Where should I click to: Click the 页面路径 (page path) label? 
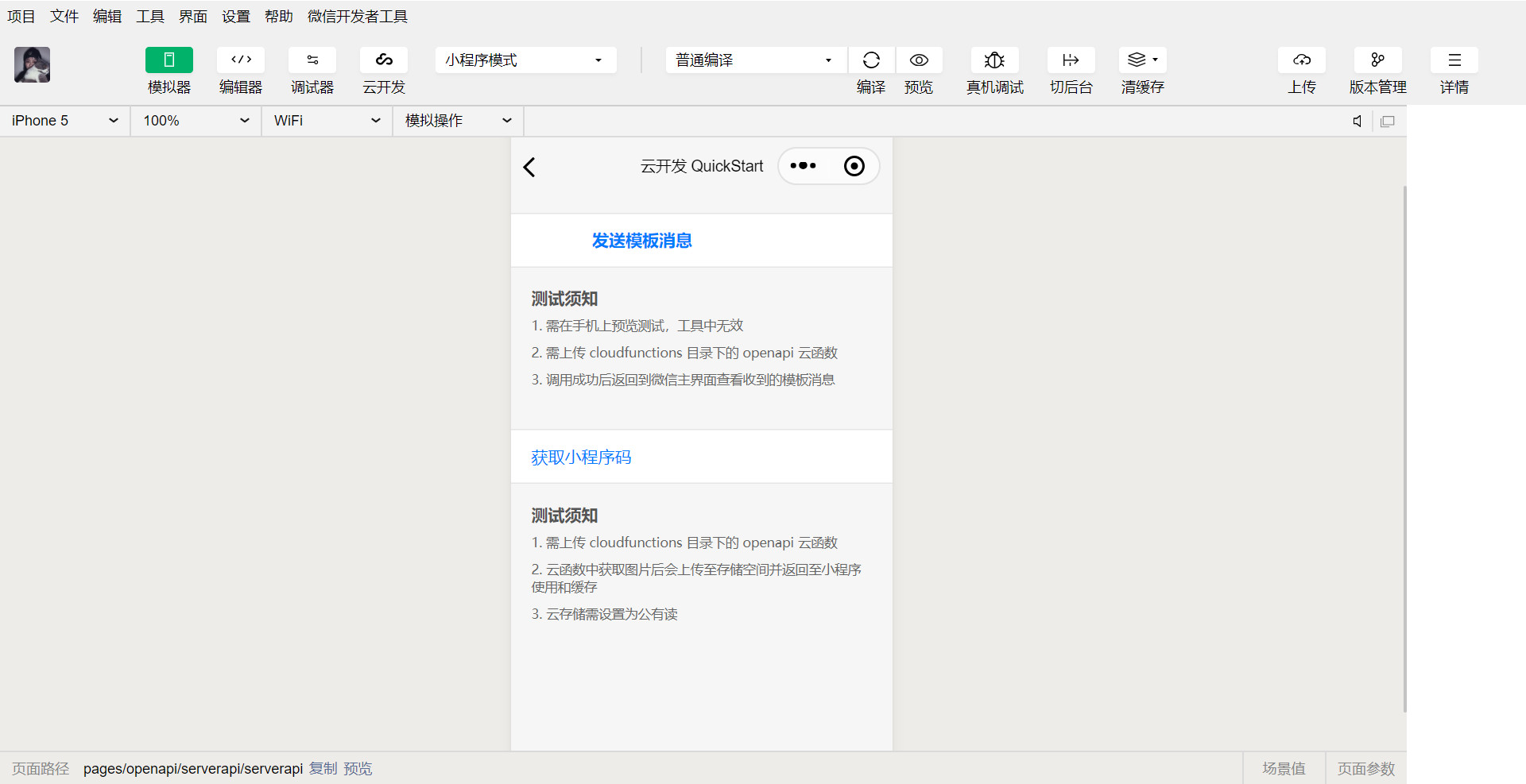point(41,769)
